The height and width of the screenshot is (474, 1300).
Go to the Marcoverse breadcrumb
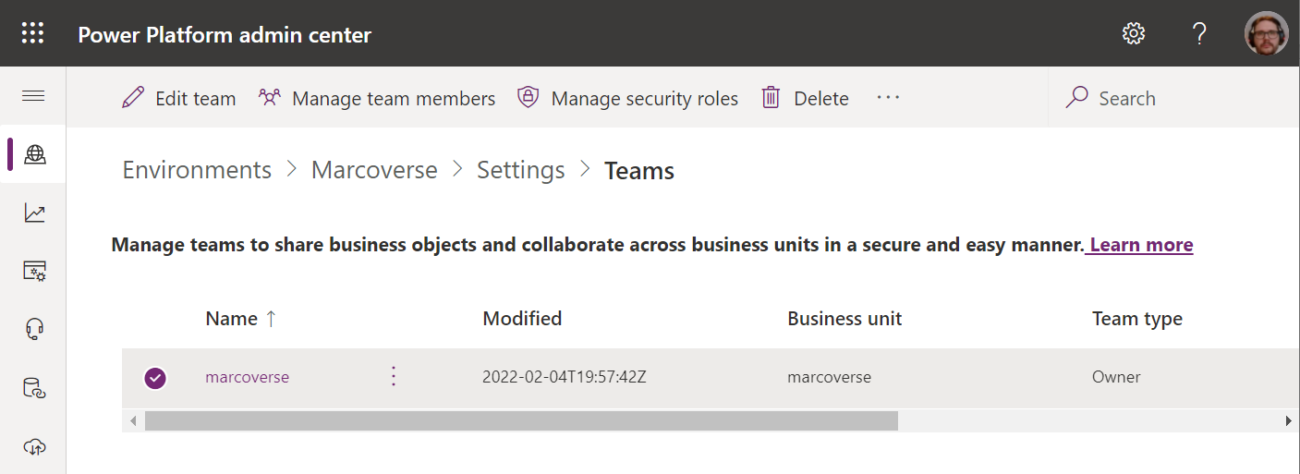[x=374, y=170]
